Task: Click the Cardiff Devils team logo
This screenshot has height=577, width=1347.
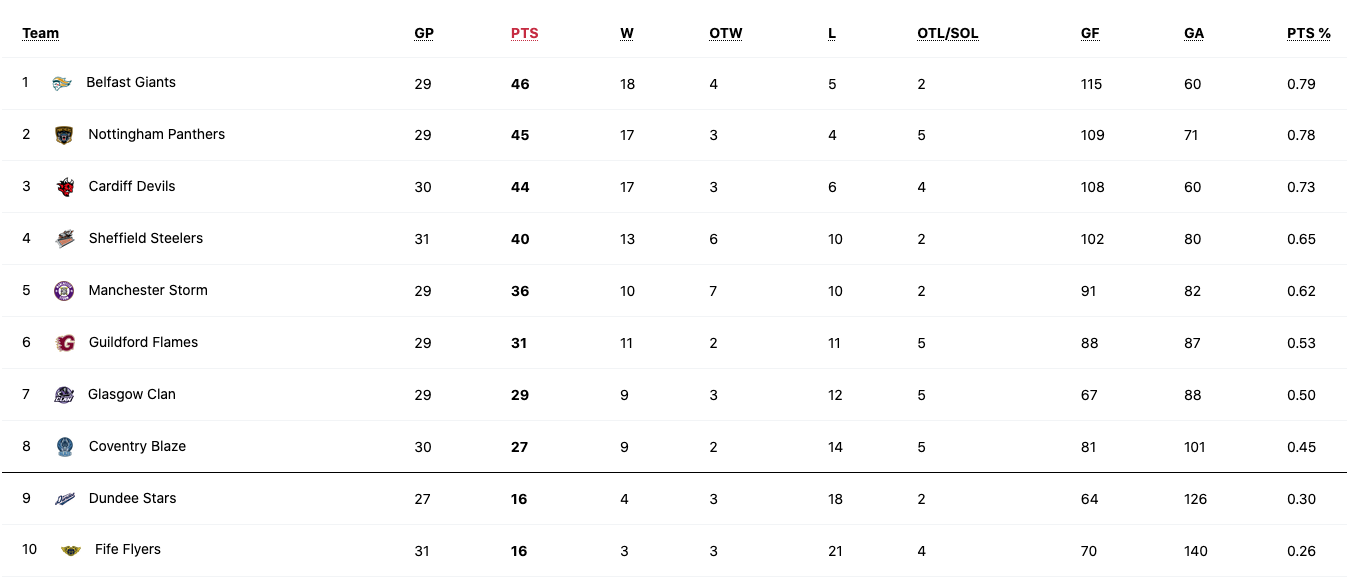Action: pyautogui.click(x=64, y=187)
